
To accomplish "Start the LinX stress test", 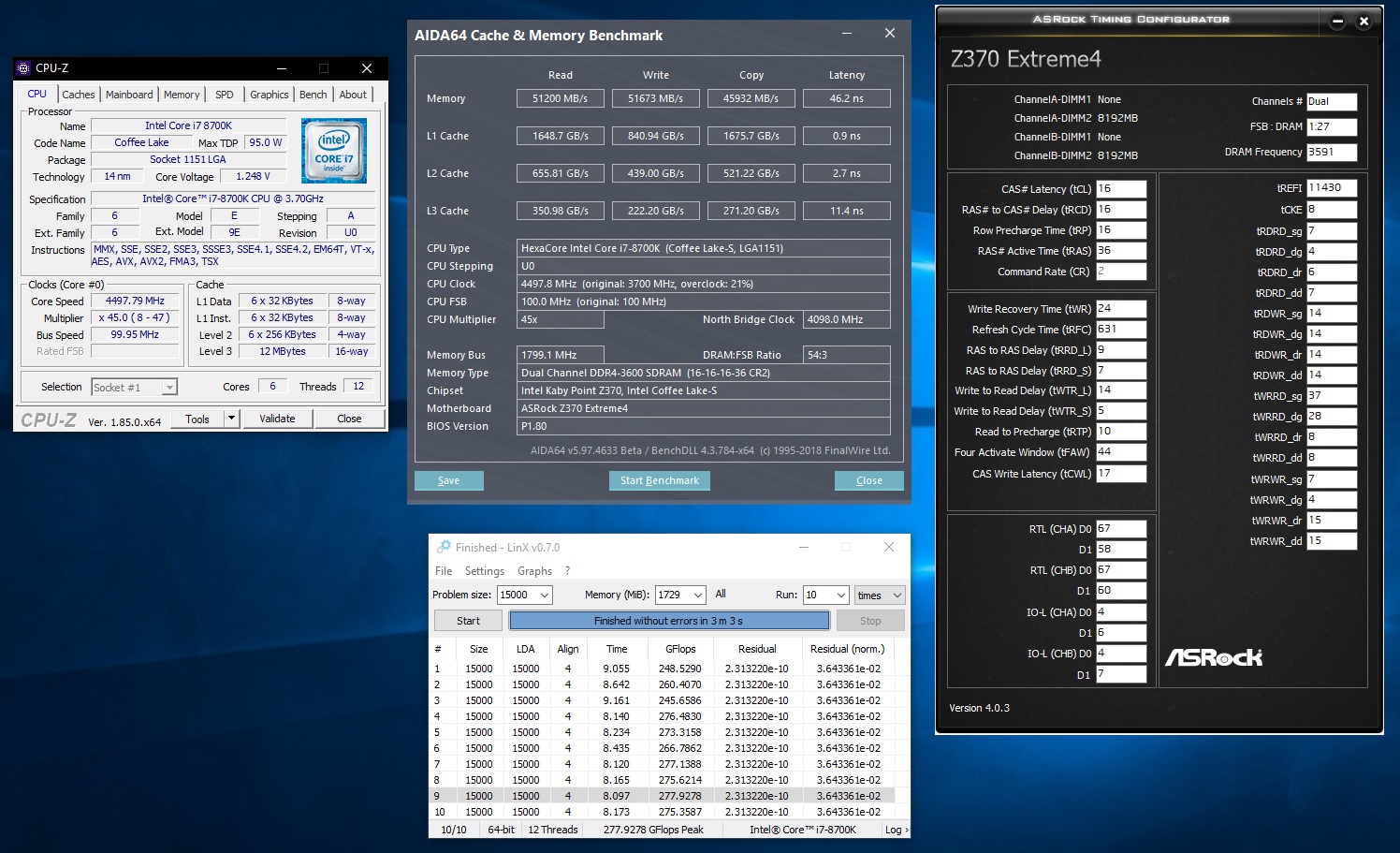I will click(x=469, y=621).
